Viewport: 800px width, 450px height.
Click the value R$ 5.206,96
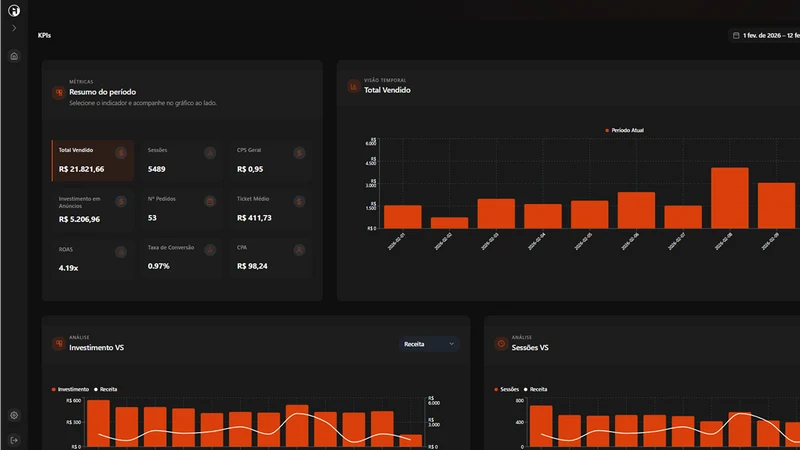click(80, 219)
